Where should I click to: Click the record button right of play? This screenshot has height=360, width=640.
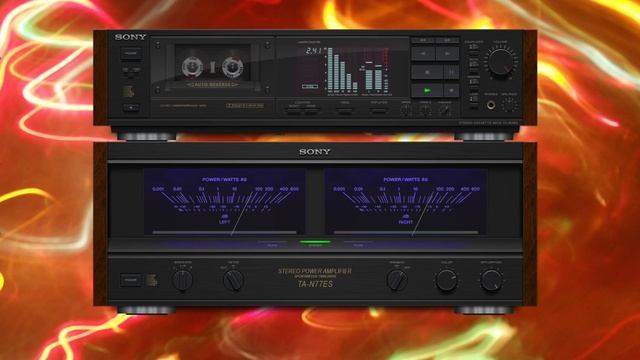[451, 90]
